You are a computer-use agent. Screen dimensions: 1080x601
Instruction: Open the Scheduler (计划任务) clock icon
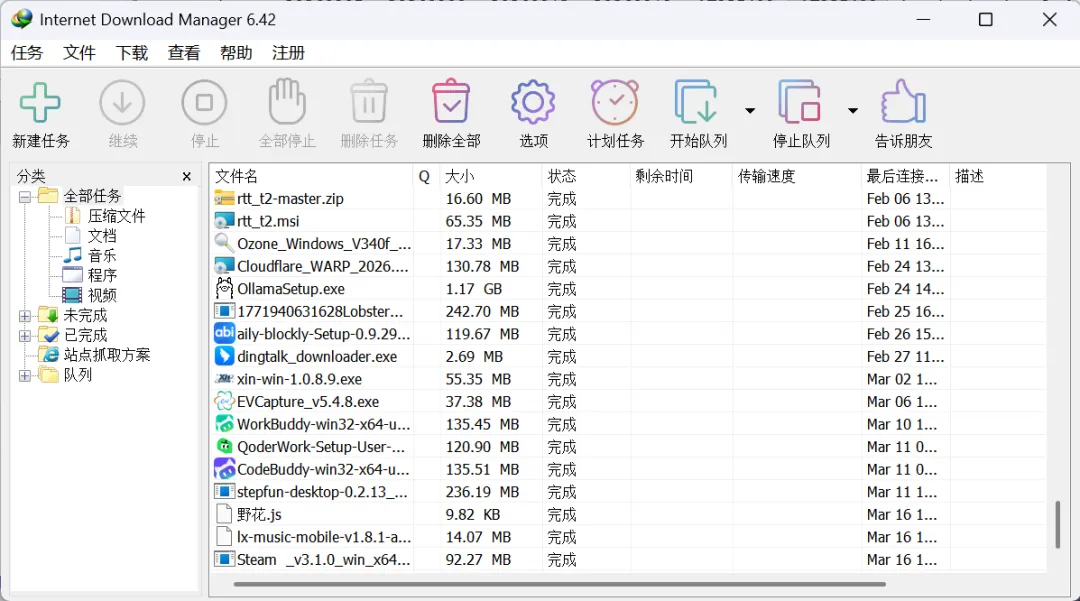[x=615, y=103]
